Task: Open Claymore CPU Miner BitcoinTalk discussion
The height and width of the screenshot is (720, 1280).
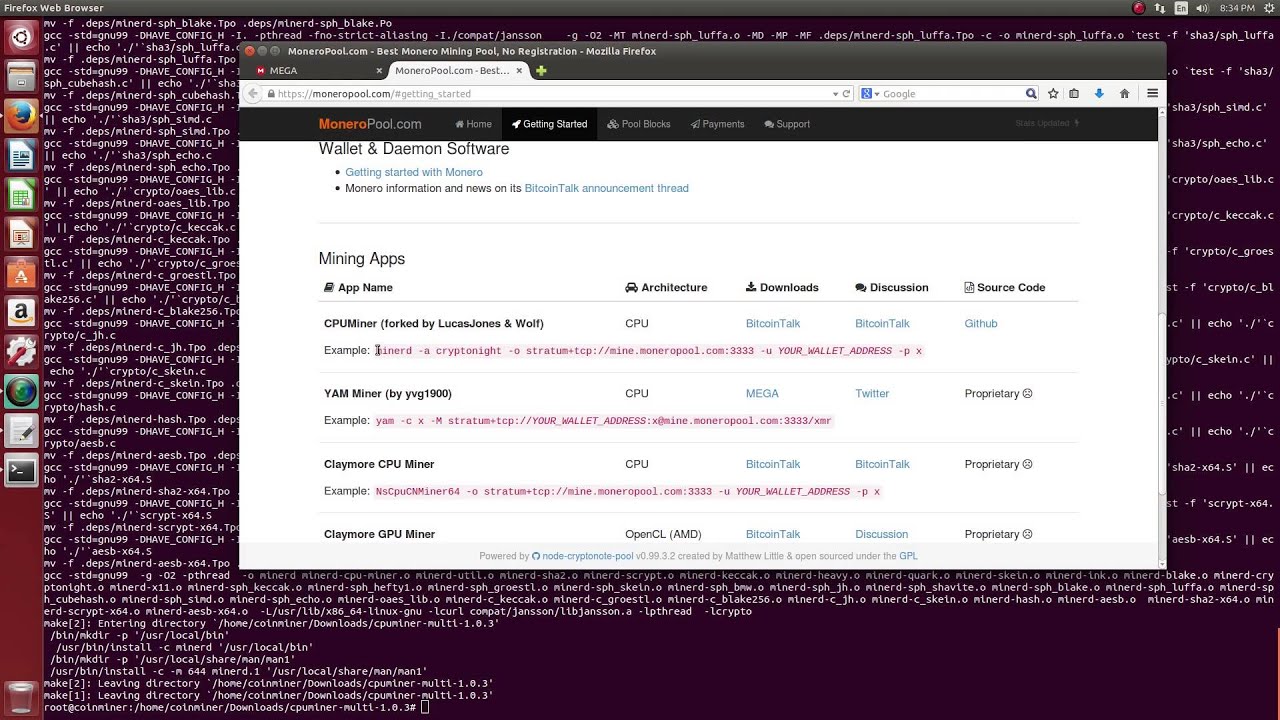Action: 882,464
